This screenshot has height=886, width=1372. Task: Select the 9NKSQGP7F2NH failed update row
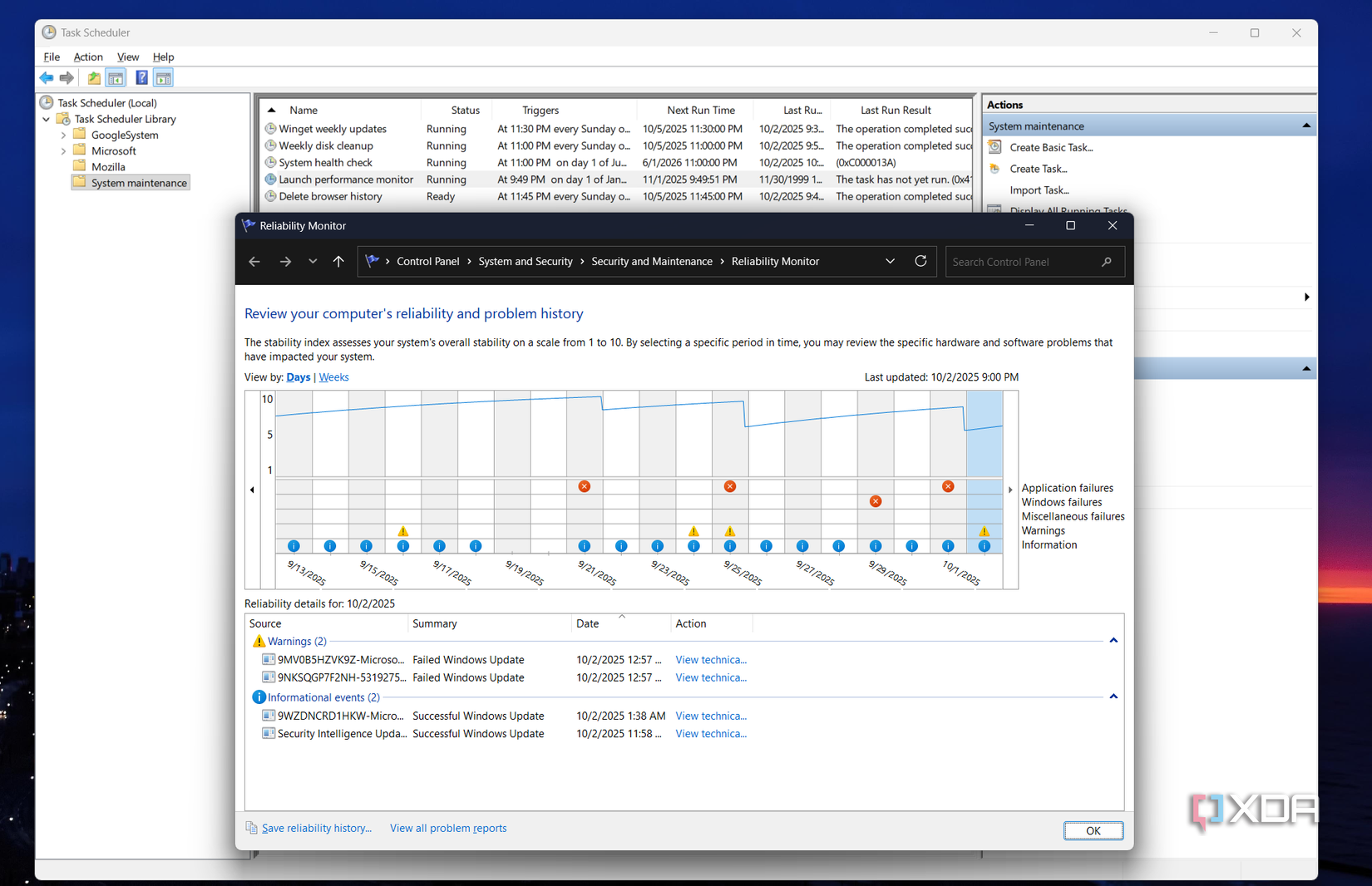(684, 677)
